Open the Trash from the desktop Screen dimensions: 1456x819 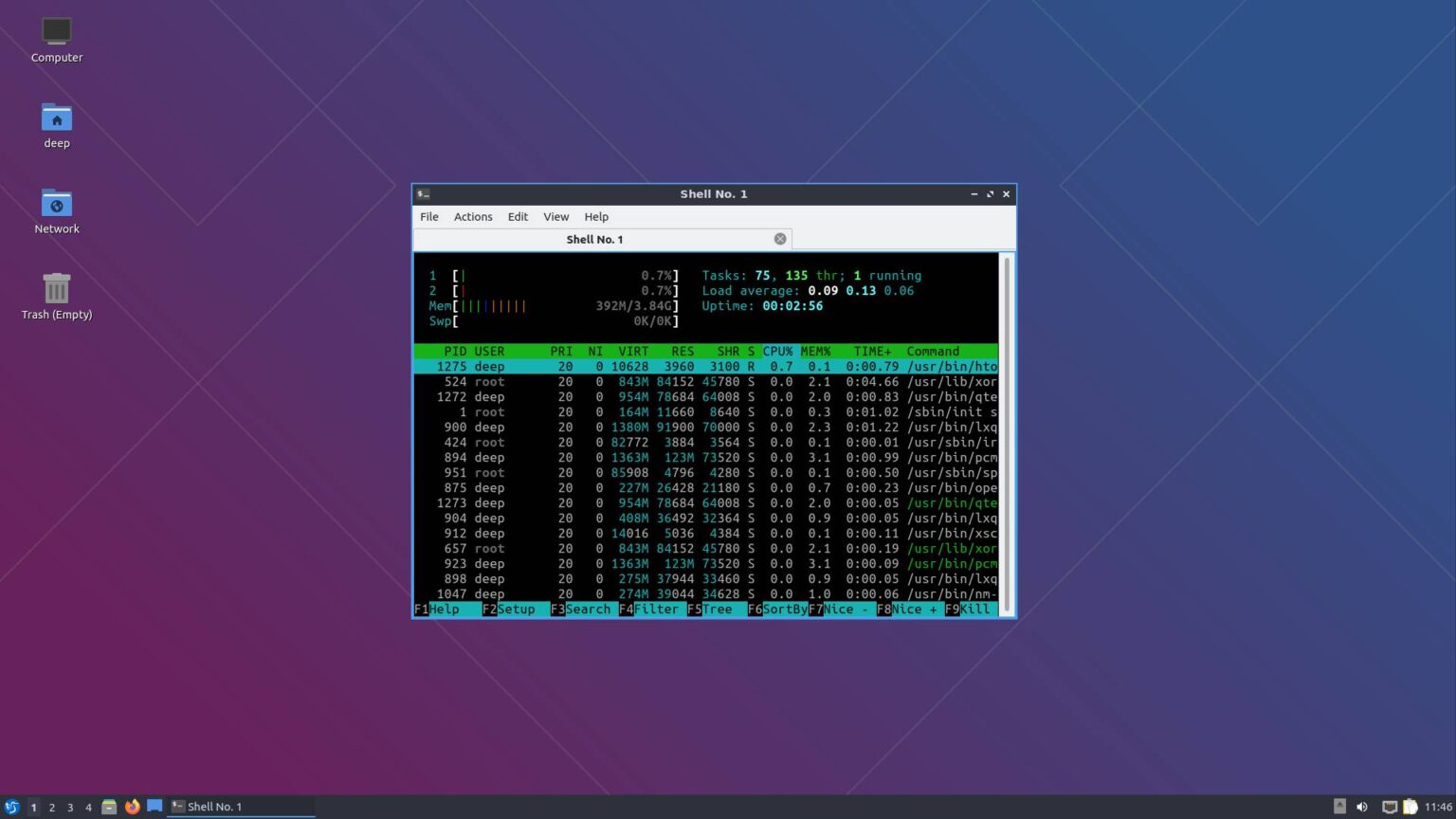click(x=56, y=294)
